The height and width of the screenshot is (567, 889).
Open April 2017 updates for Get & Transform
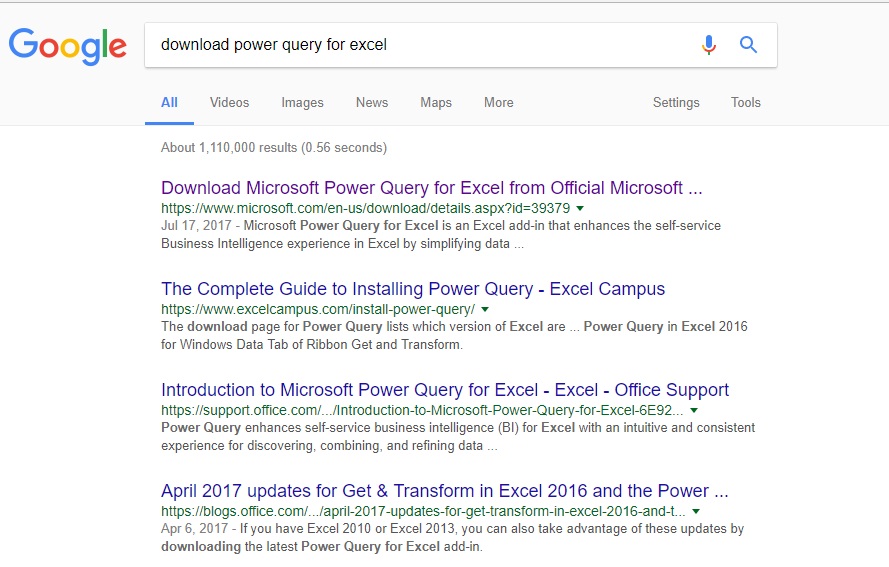(x=444, y=491)
